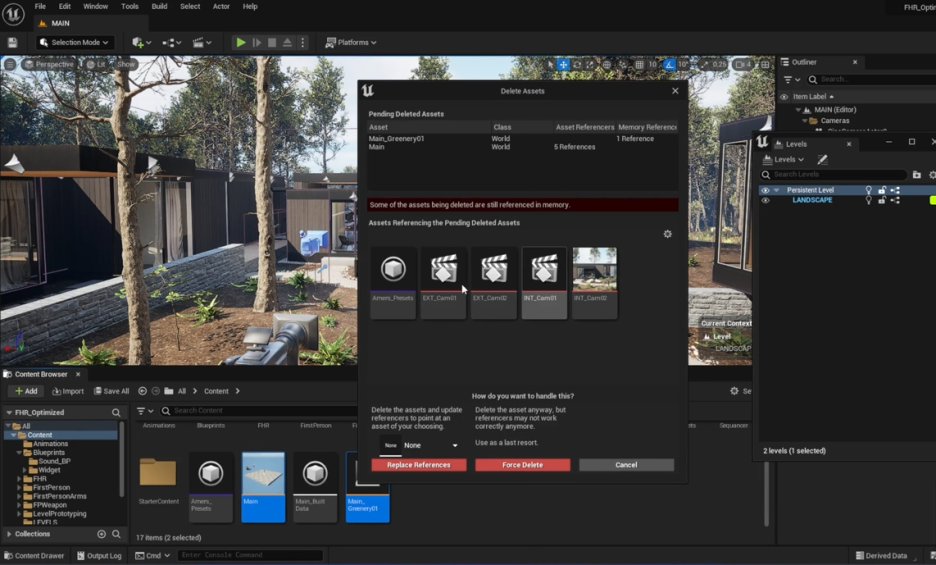Open the Build menu

click(x=159, y=7)
